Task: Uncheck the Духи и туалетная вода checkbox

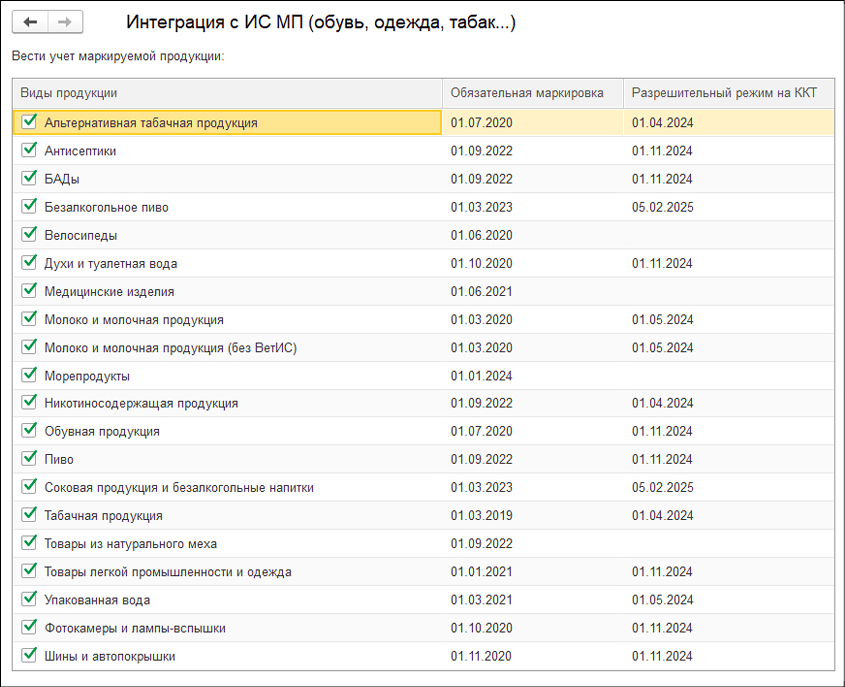Action: [x=29, y=262]
